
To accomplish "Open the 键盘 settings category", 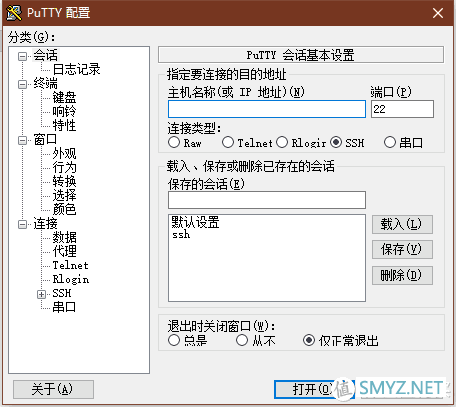I will (64, 97).
